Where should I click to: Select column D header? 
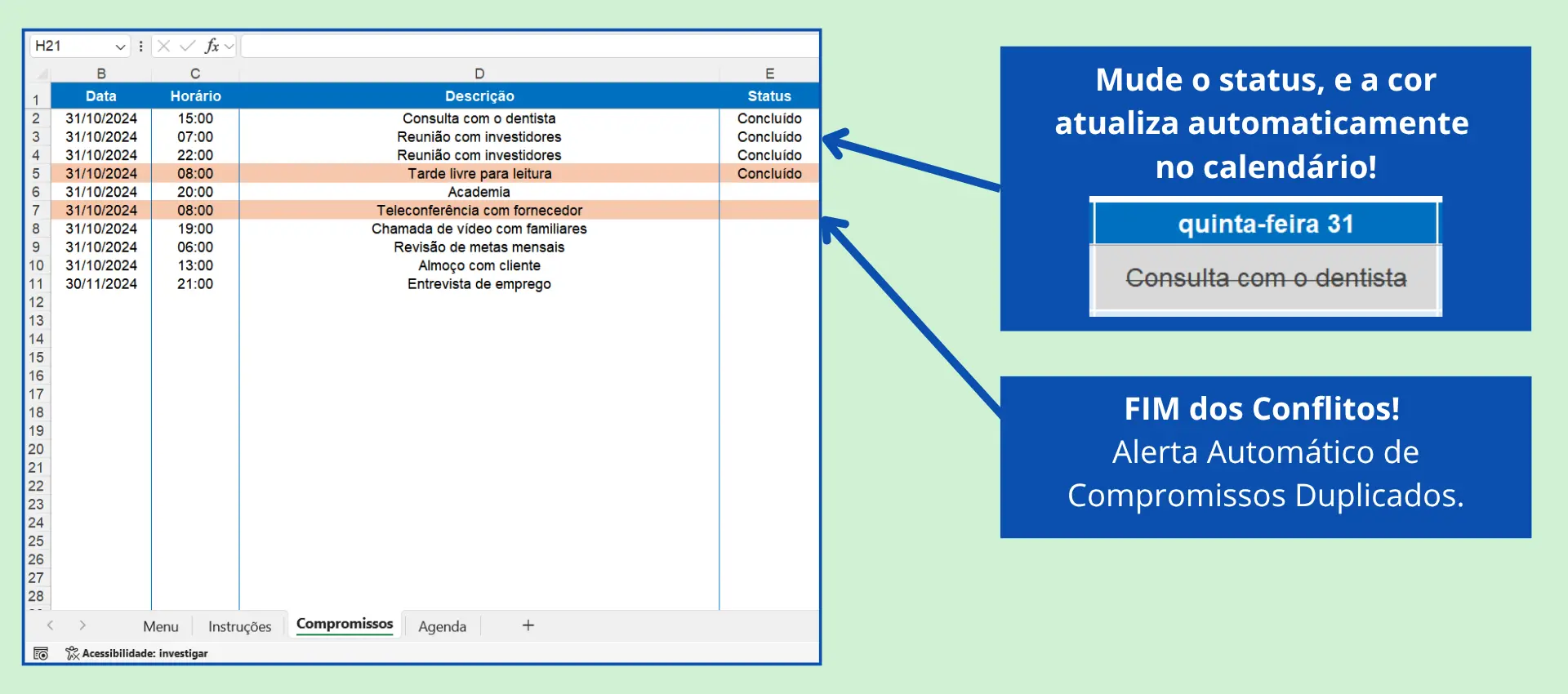pos(479,73)
